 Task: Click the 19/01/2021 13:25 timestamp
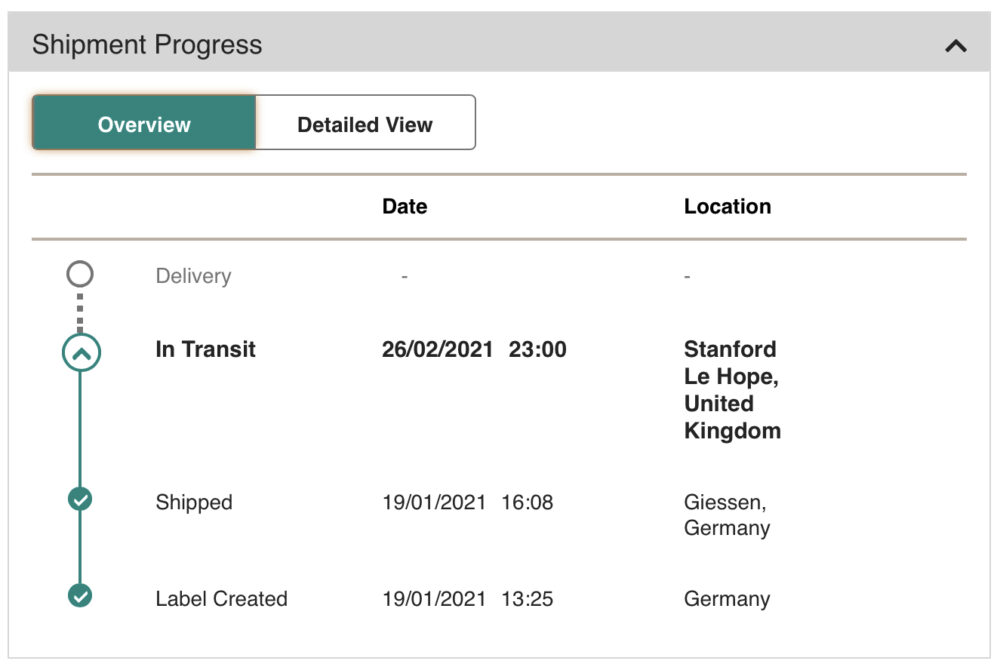tap(467, 599)
